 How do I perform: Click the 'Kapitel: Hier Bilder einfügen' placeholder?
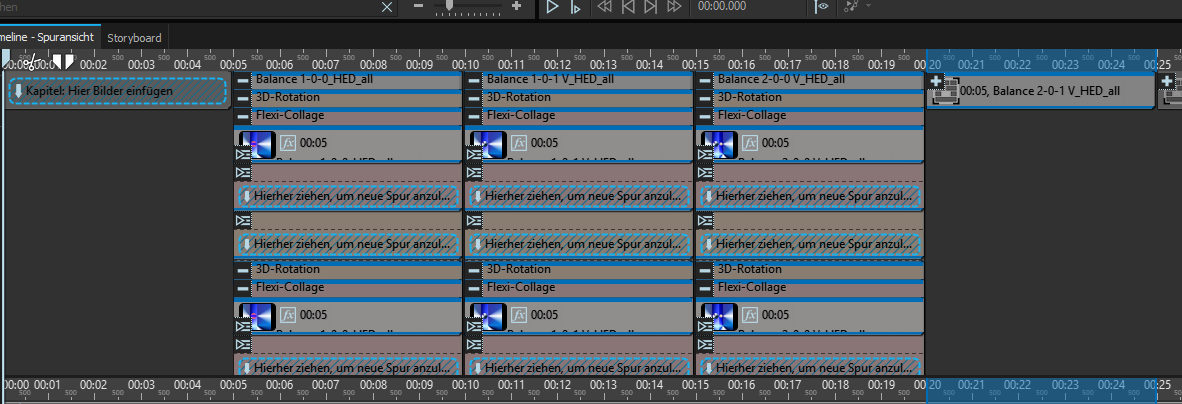[x=117, y=91]
